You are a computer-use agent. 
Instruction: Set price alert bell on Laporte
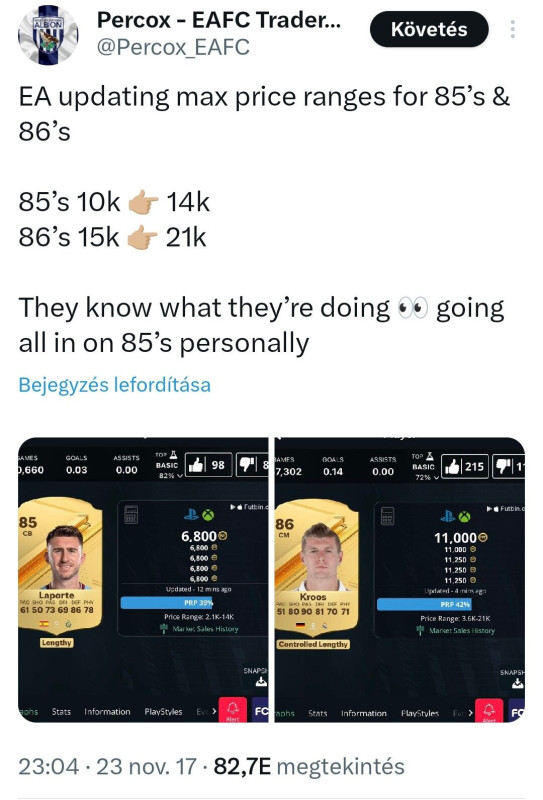click(x=233, y=710)
